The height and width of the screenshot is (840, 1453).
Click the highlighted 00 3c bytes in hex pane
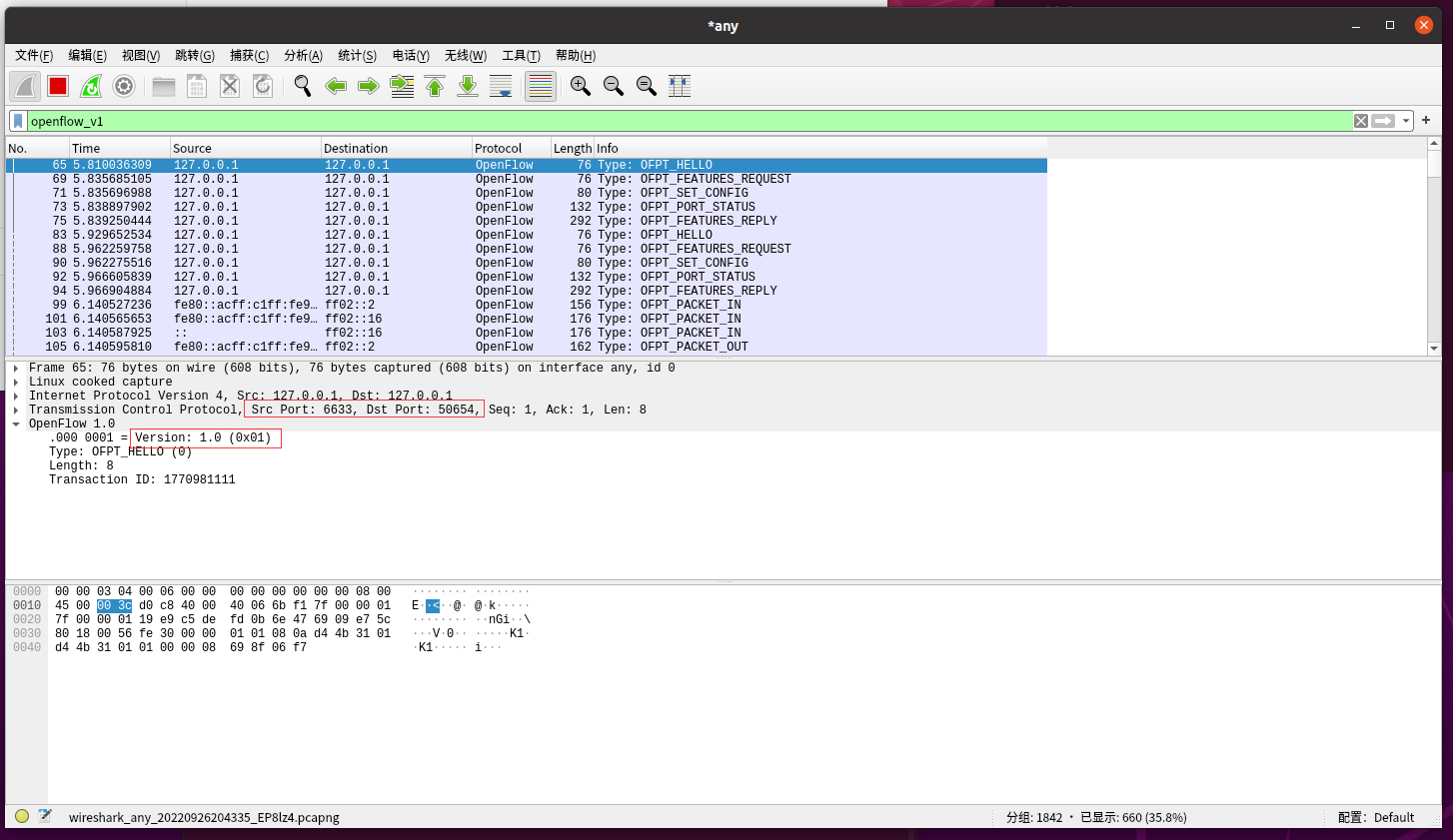pyautogui.click(x=114, y=606)
